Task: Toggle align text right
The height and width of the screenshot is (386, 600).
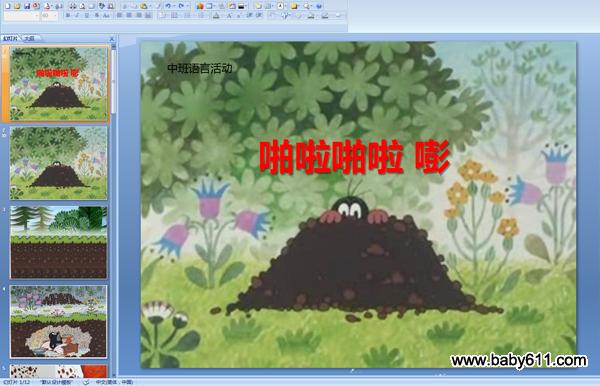Action: point(139,16)
